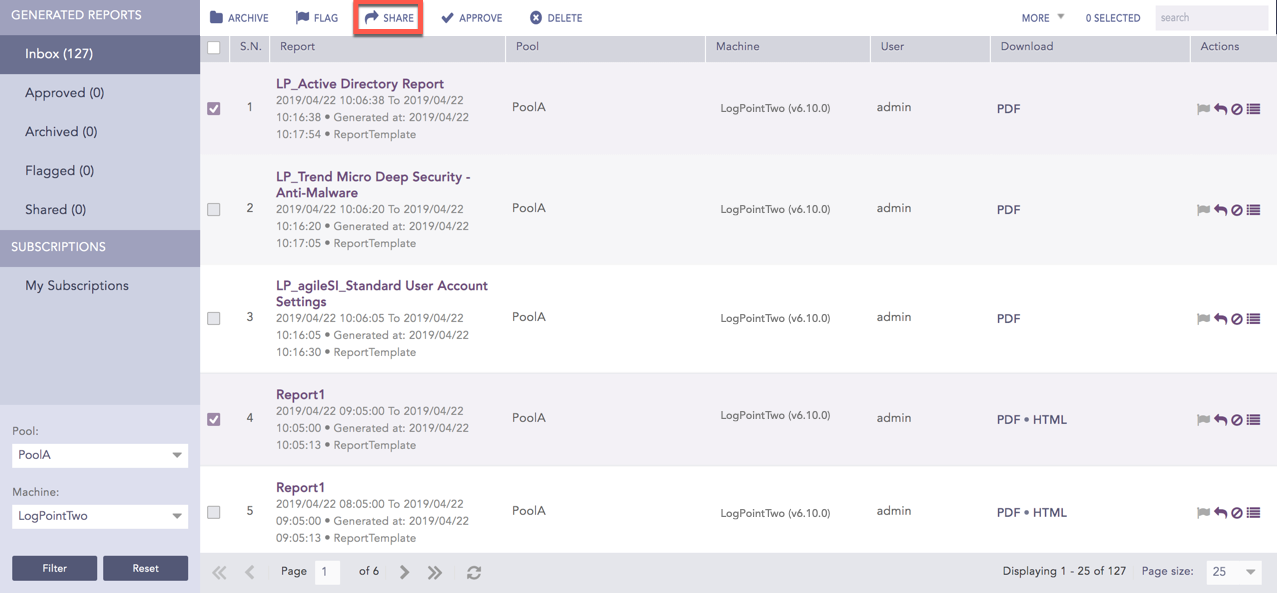This screenshot has height=593, width=1277.
Task: Toggle the select-all checkbox in table header
Action: (214, 47)
